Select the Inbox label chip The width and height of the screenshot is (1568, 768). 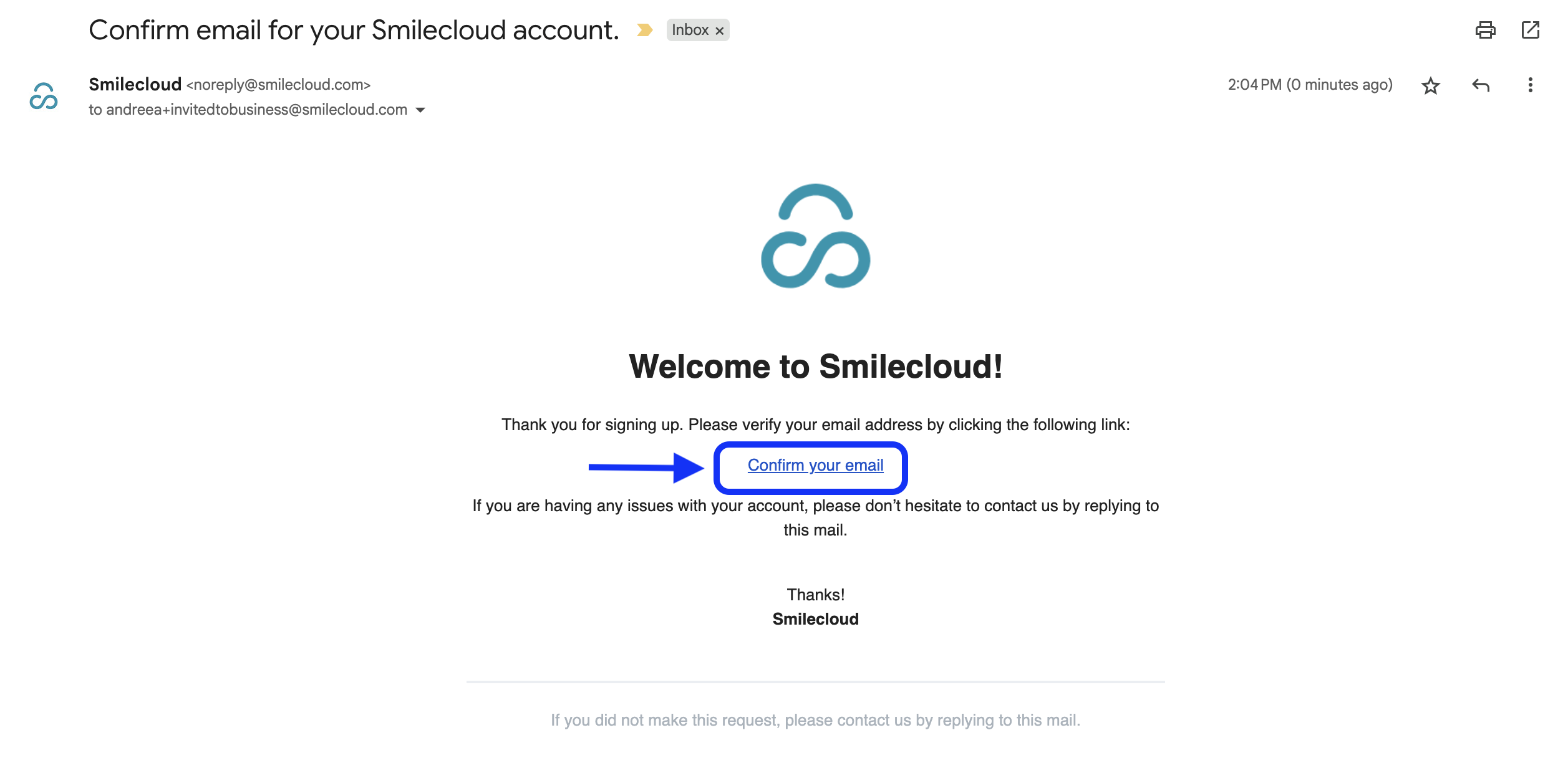click(690, 30)
